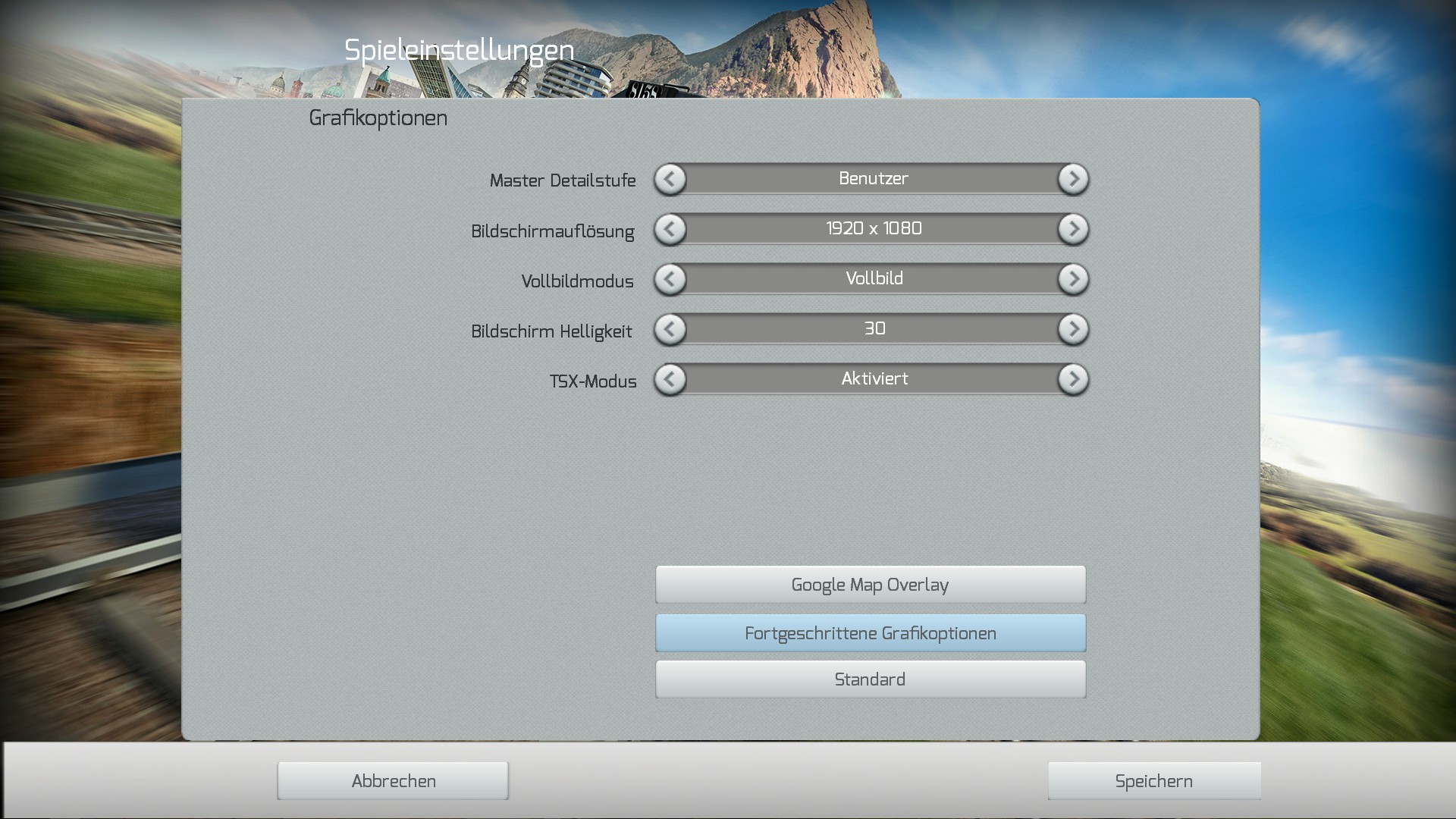This screenshot has height=819, width=1456.
Task: Toggle TSX-Modus using left arrow
Action: tap(670, 380)
